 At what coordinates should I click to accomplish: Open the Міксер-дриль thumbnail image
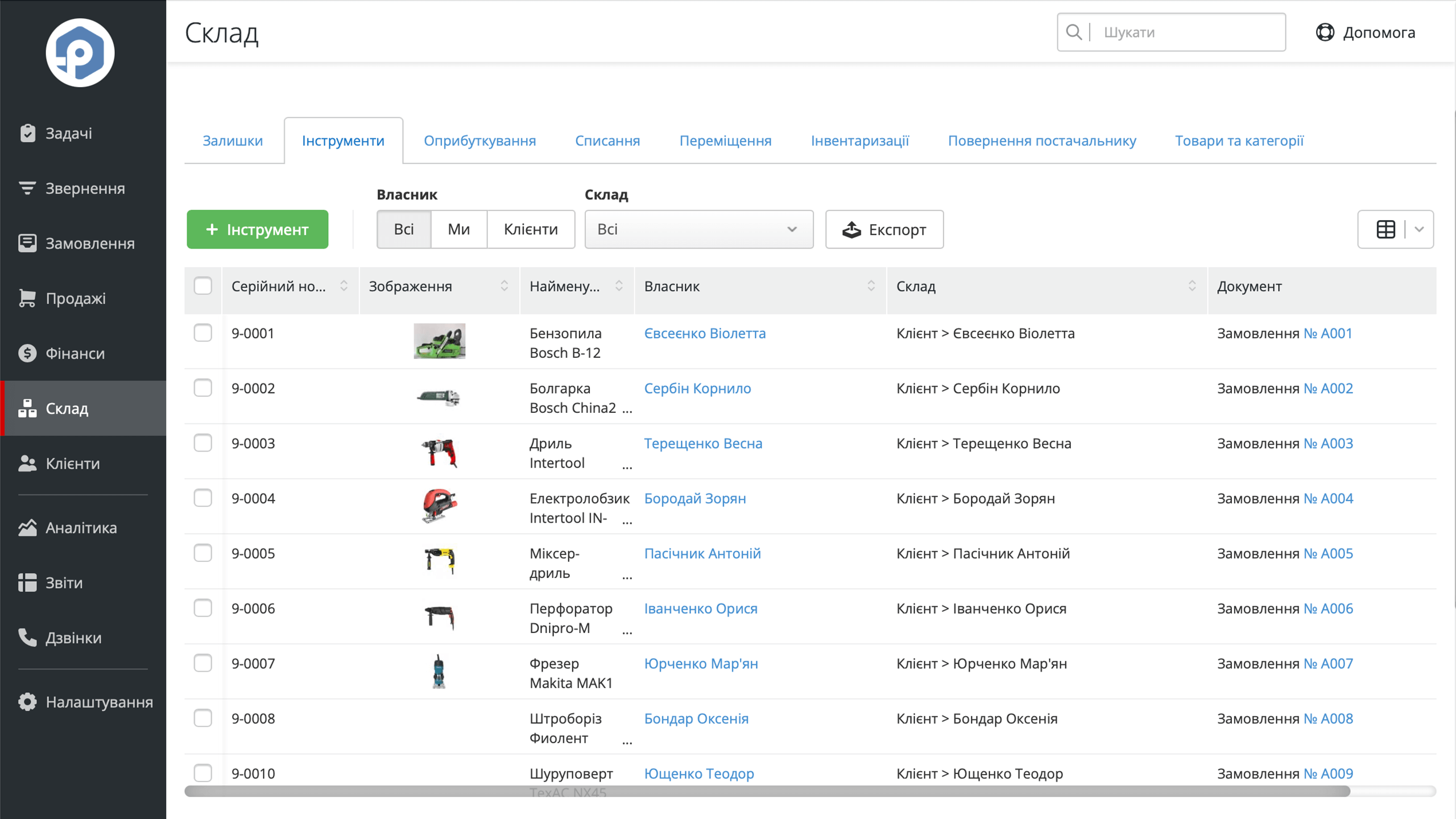[439, 561]
